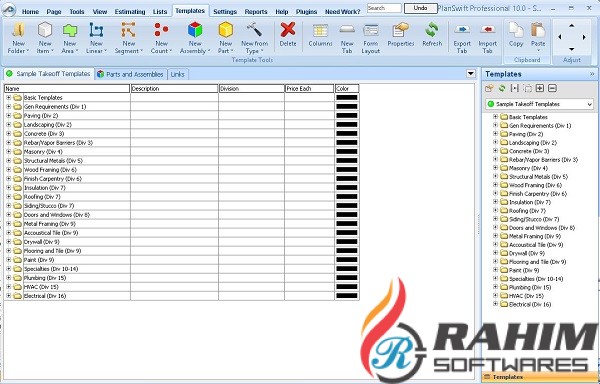
Task: Expand Drywall (Div 9) in table
Action: point(8,242)
